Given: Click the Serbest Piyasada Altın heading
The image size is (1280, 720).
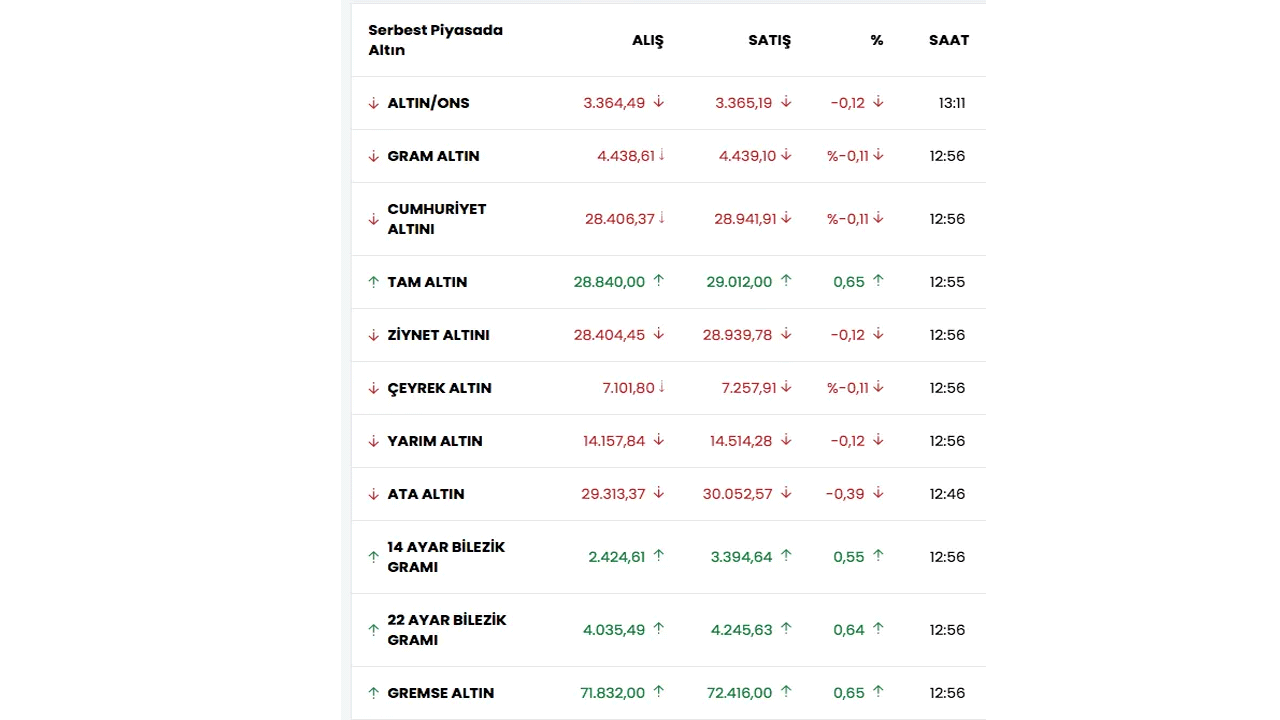Looking at the screenshot, I should [435, 40].
